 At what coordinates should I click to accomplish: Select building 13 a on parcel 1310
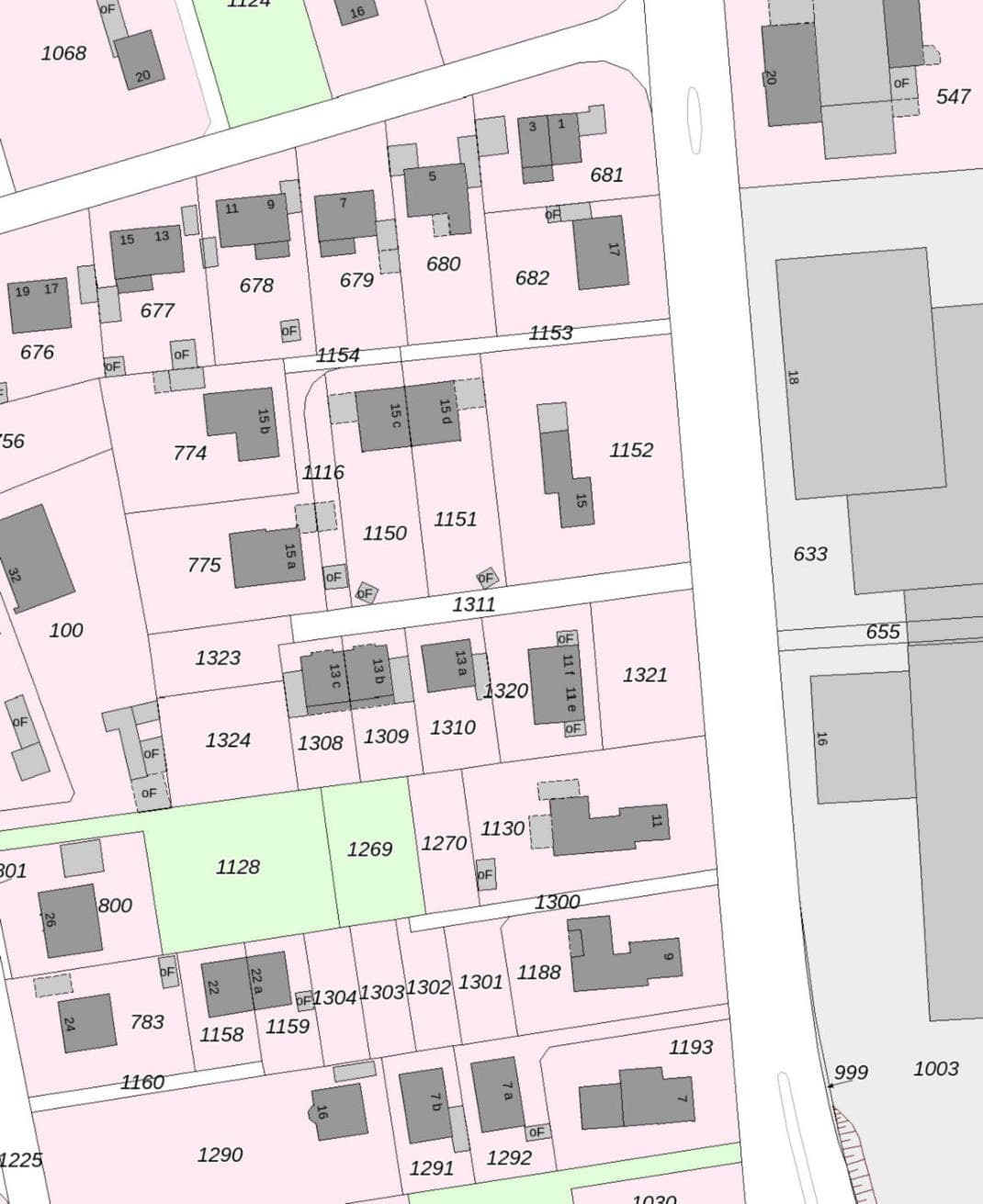pyautogui.click(x=447, y=664)
